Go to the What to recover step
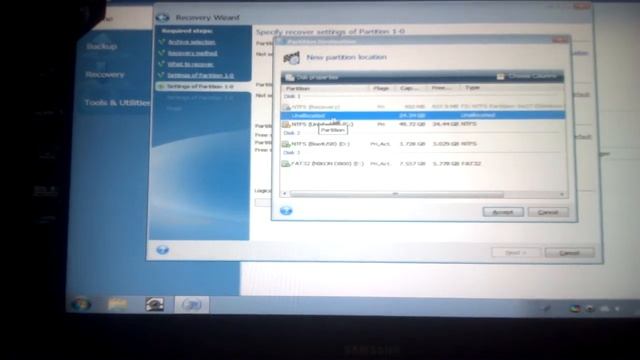This screenshot has height=360, width=640. (x=190, y=64)
